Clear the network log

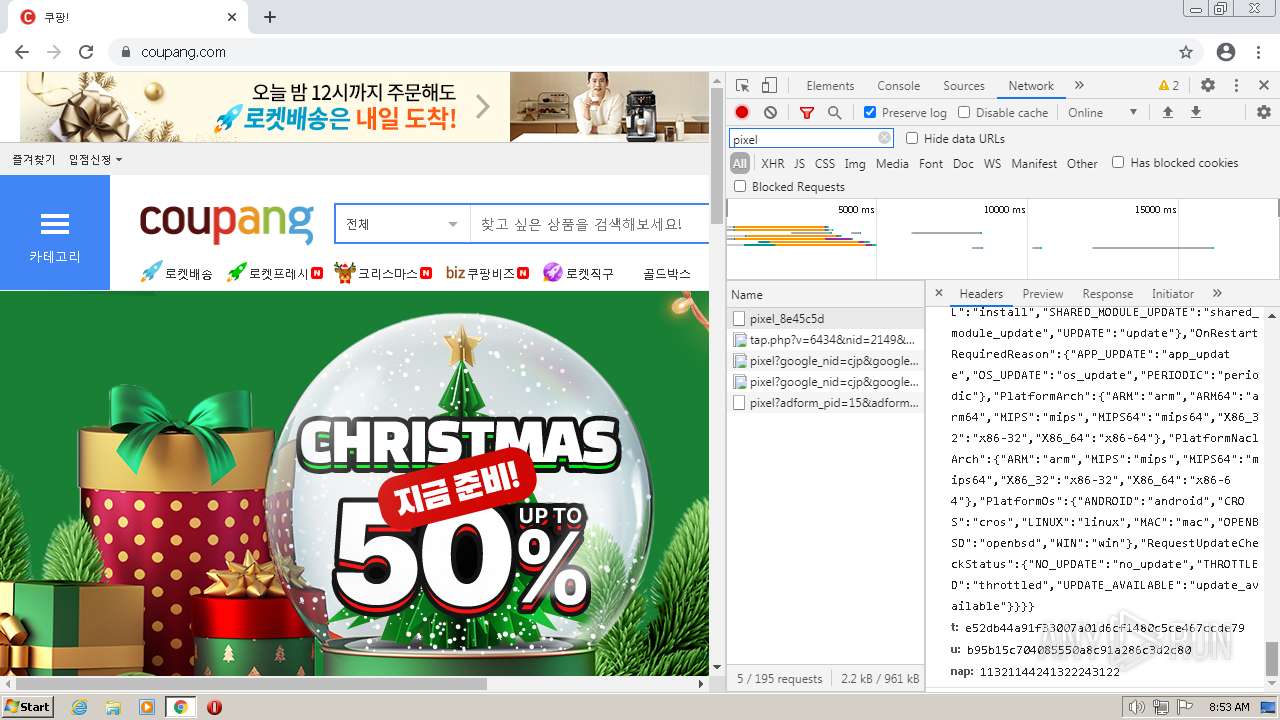click(770, 113)
